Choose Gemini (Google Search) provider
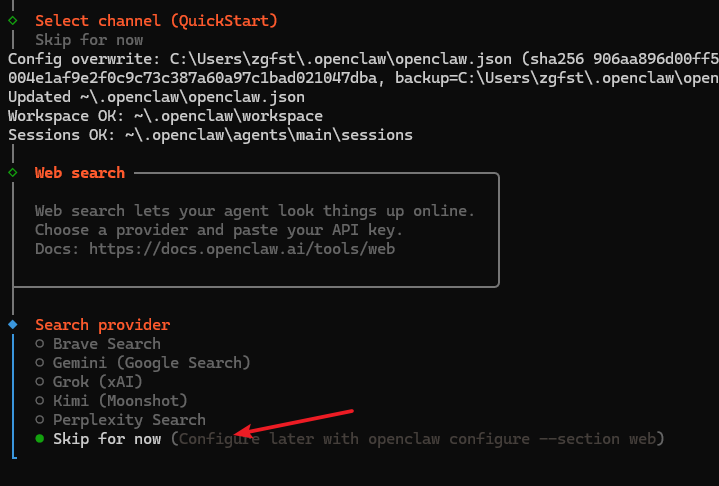719x486 pixels. click(143, 363)
